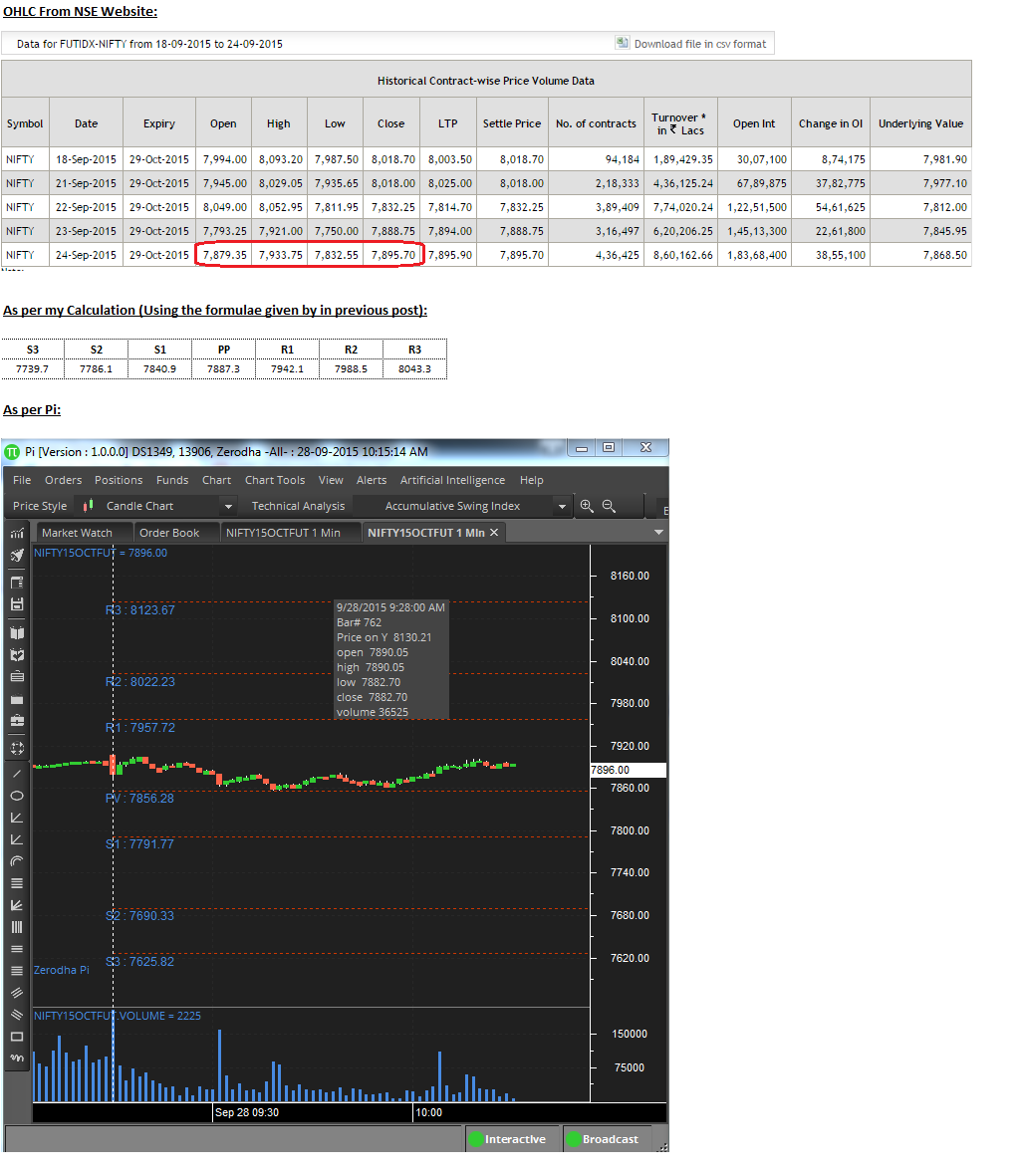
Task: Click the striped briefcase icon in sidebar
Action: coord(17,676)
